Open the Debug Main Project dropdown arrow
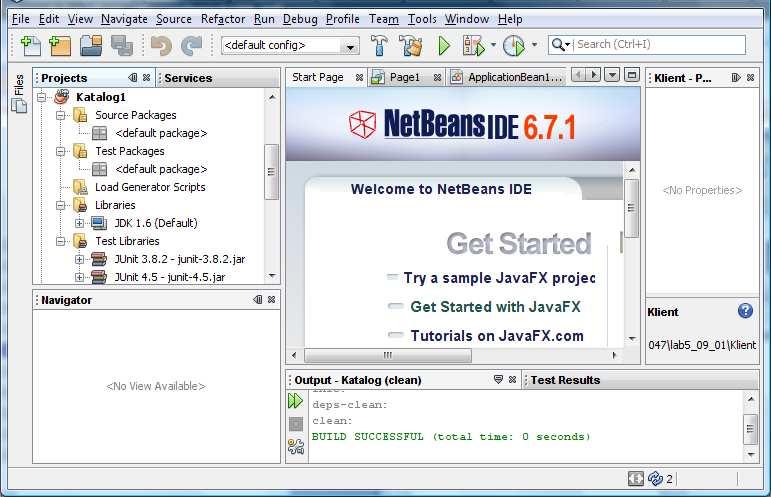Screen dimensions: 771x497 coord(493,45)
